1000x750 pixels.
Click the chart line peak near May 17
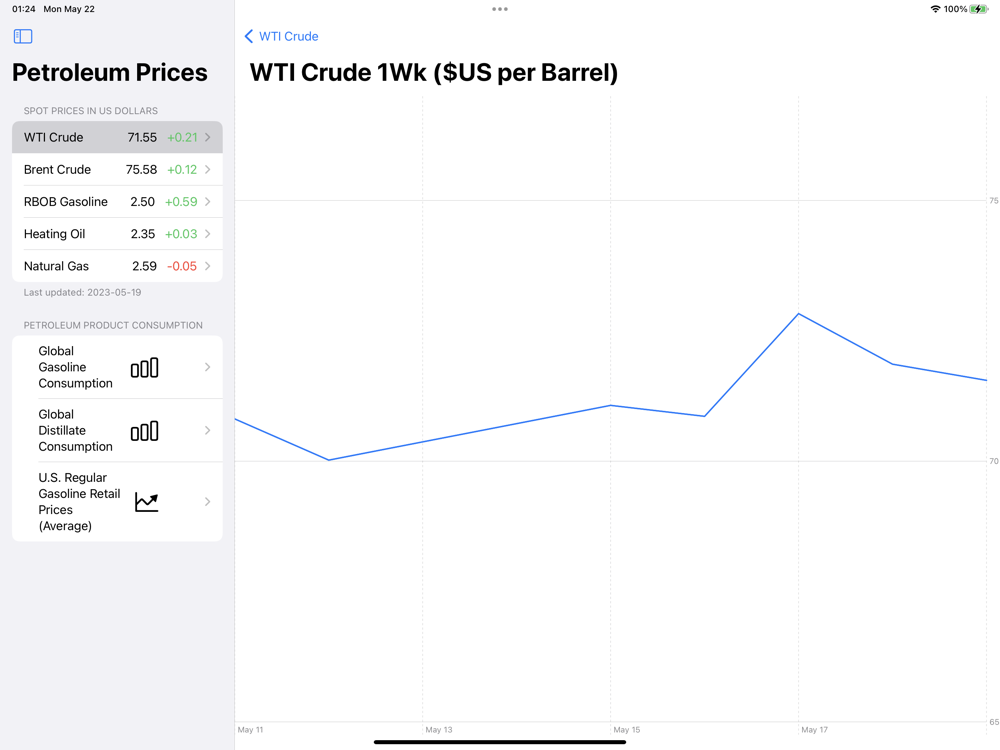798,314
